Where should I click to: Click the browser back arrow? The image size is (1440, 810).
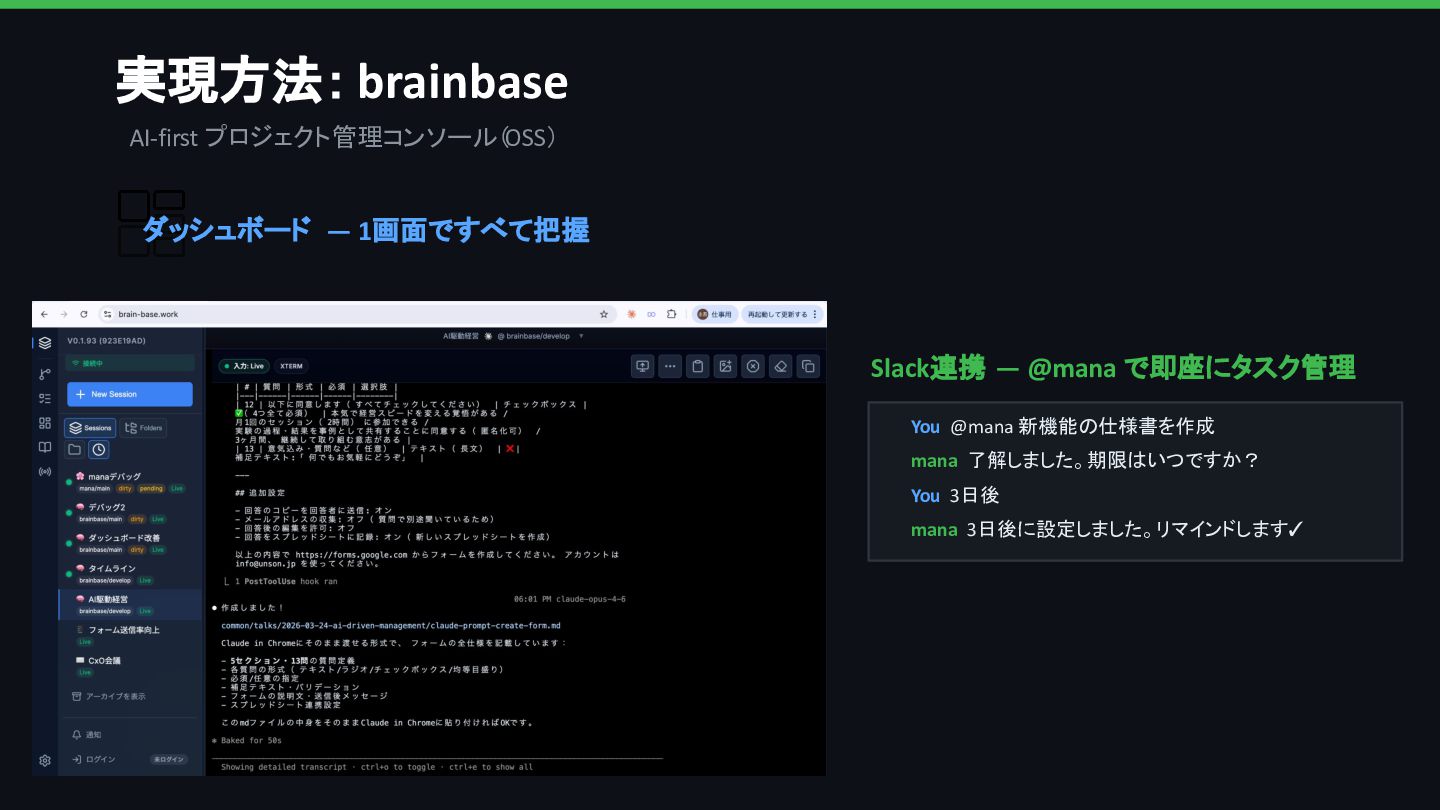[x=44, y=314]
